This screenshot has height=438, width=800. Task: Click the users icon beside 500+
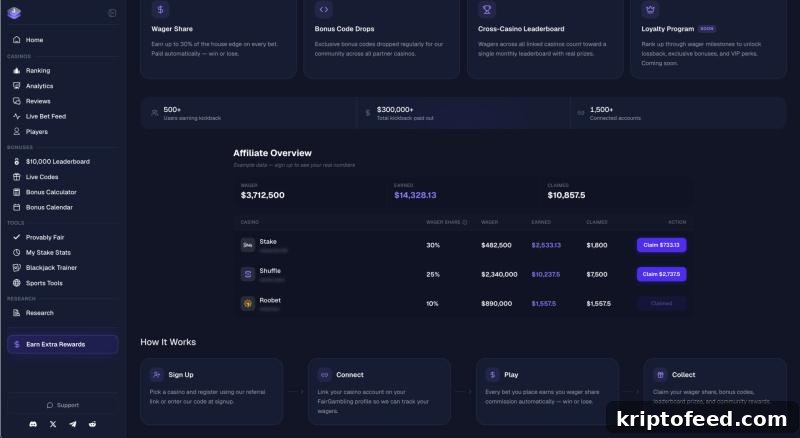click(155, 113)
